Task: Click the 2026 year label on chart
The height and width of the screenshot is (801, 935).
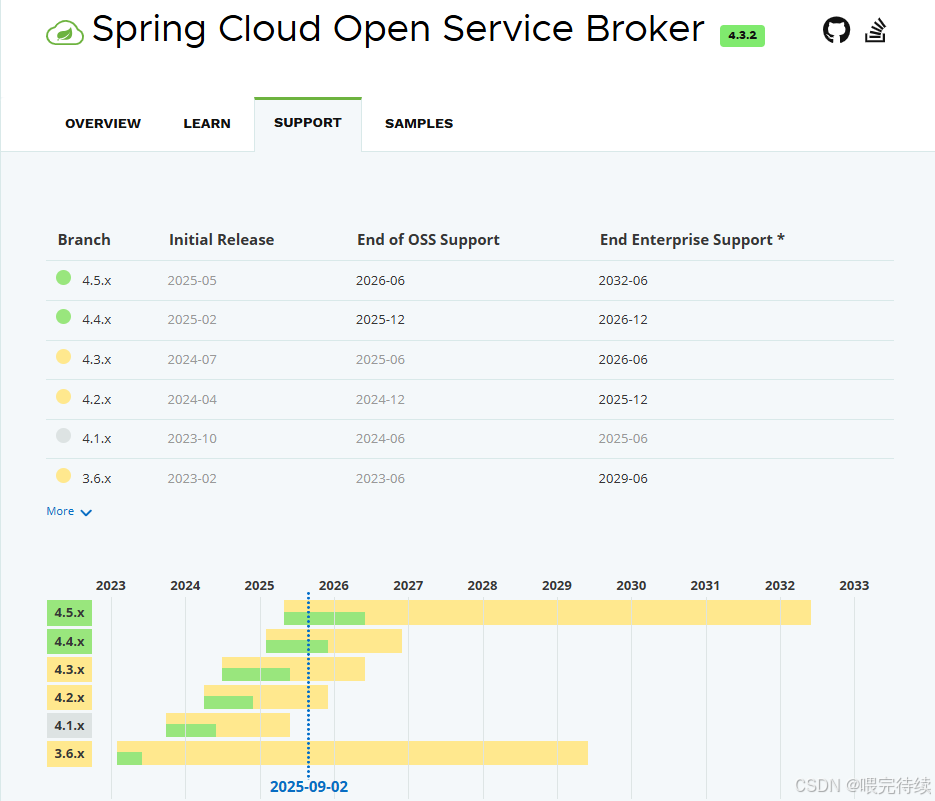Action: click(x=334, y=586)
